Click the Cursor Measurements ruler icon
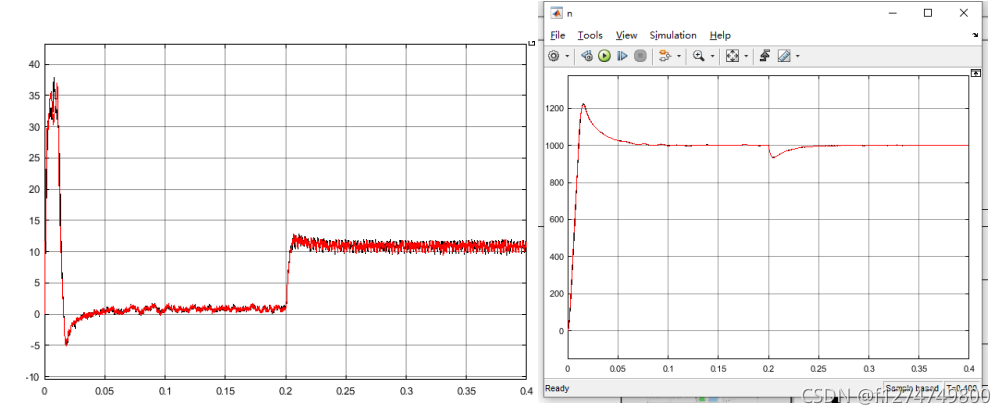The height and width of the screenshot is (414, 1006). [784, 56]
